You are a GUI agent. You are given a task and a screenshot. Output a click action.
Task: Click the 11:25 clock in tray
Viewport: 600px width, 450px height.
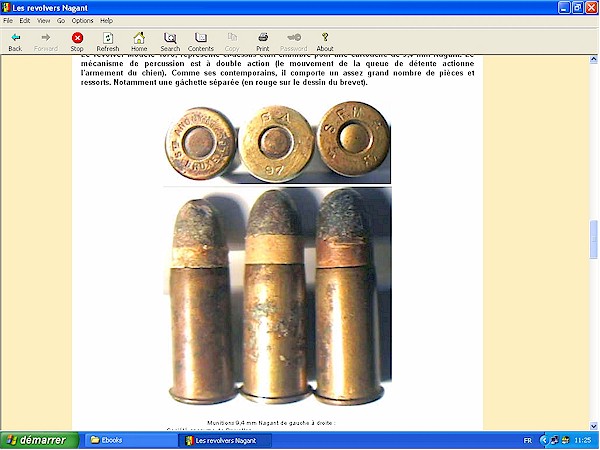[x=583, y=441]
